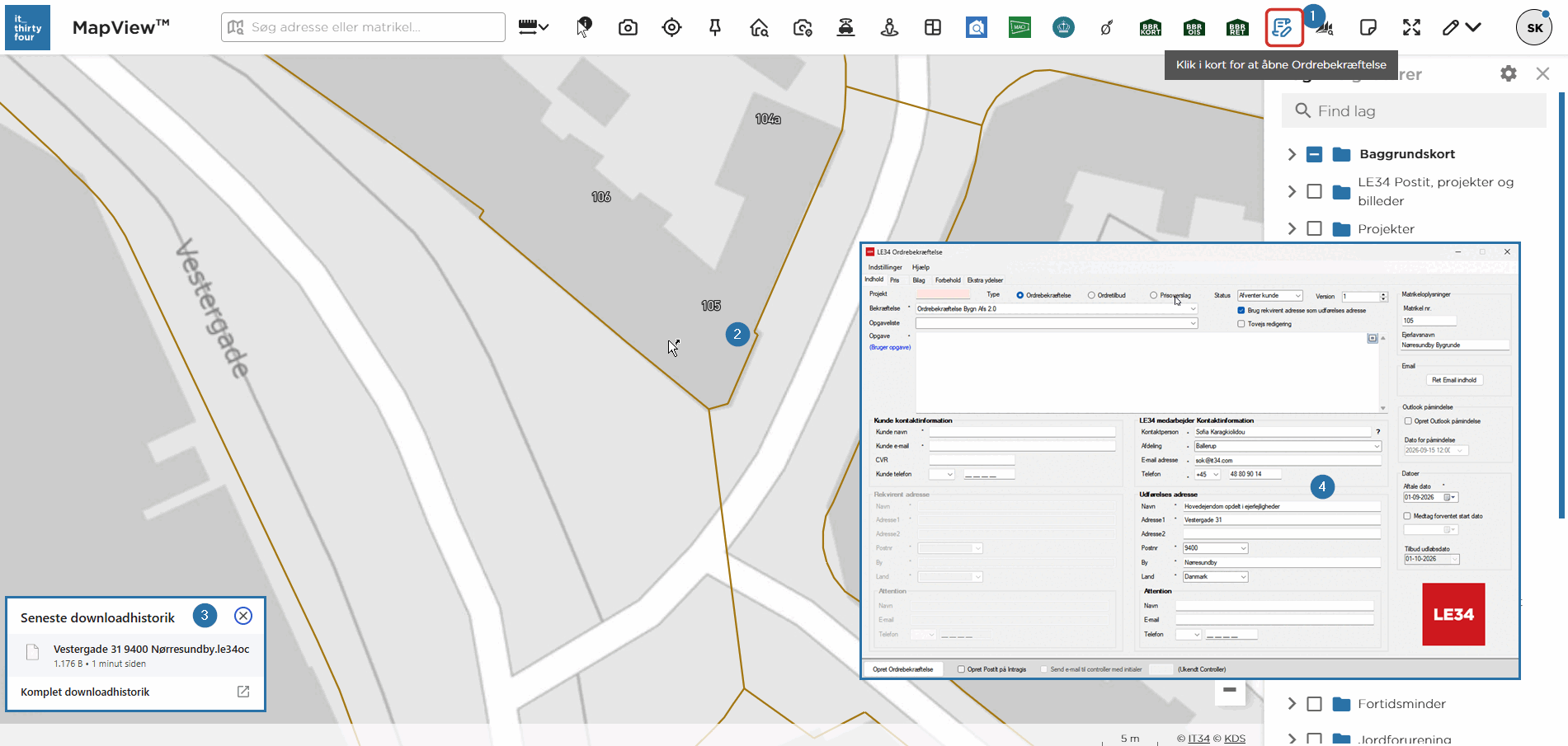Click the pushpin marker tool

(715, 27)
